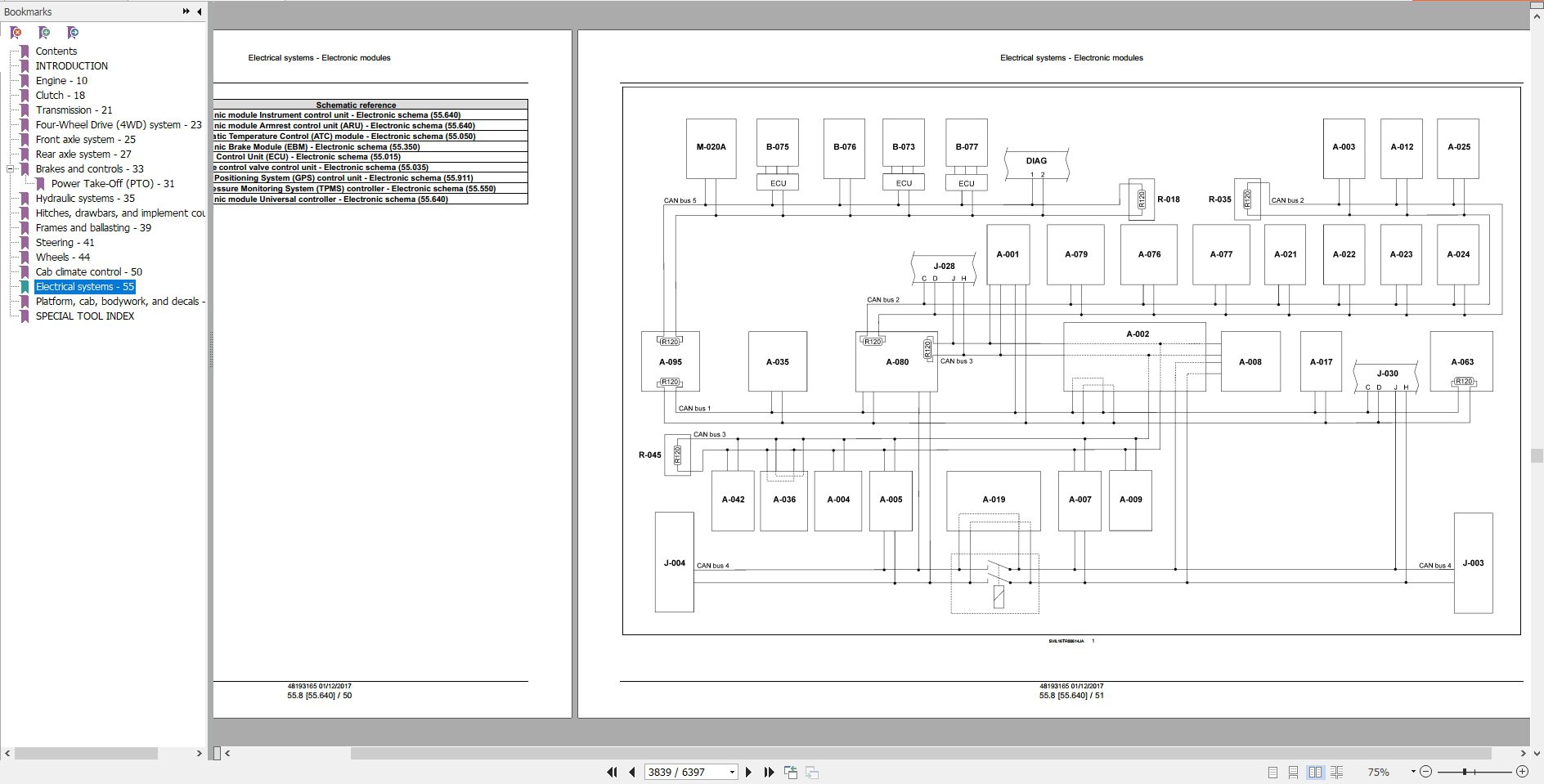Enable continuous scrolling page view

coord(1294,772)
